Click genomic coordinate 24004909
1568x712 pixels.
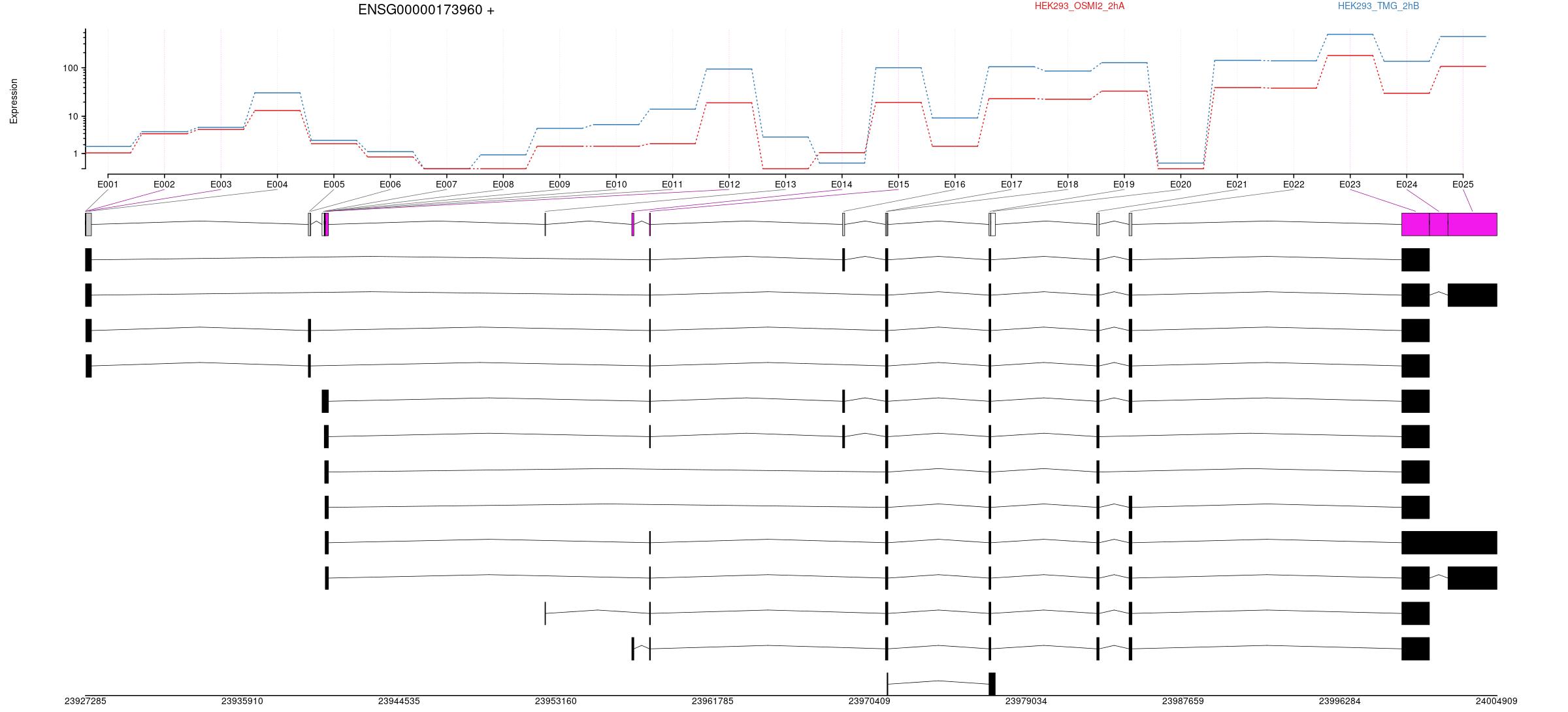pos(1496,701)
